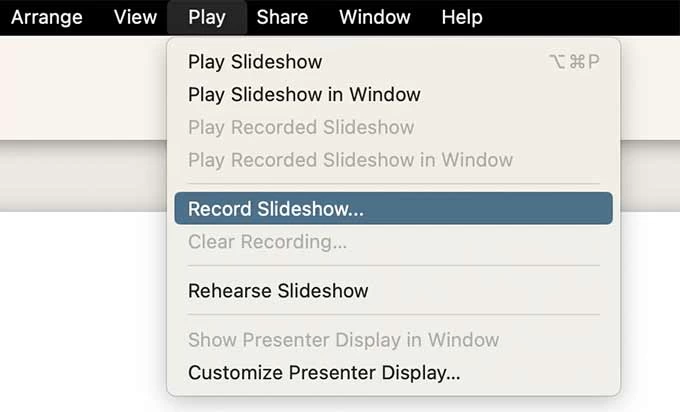
Task: Open the View menu in menu bar
Action: [135, 17]
